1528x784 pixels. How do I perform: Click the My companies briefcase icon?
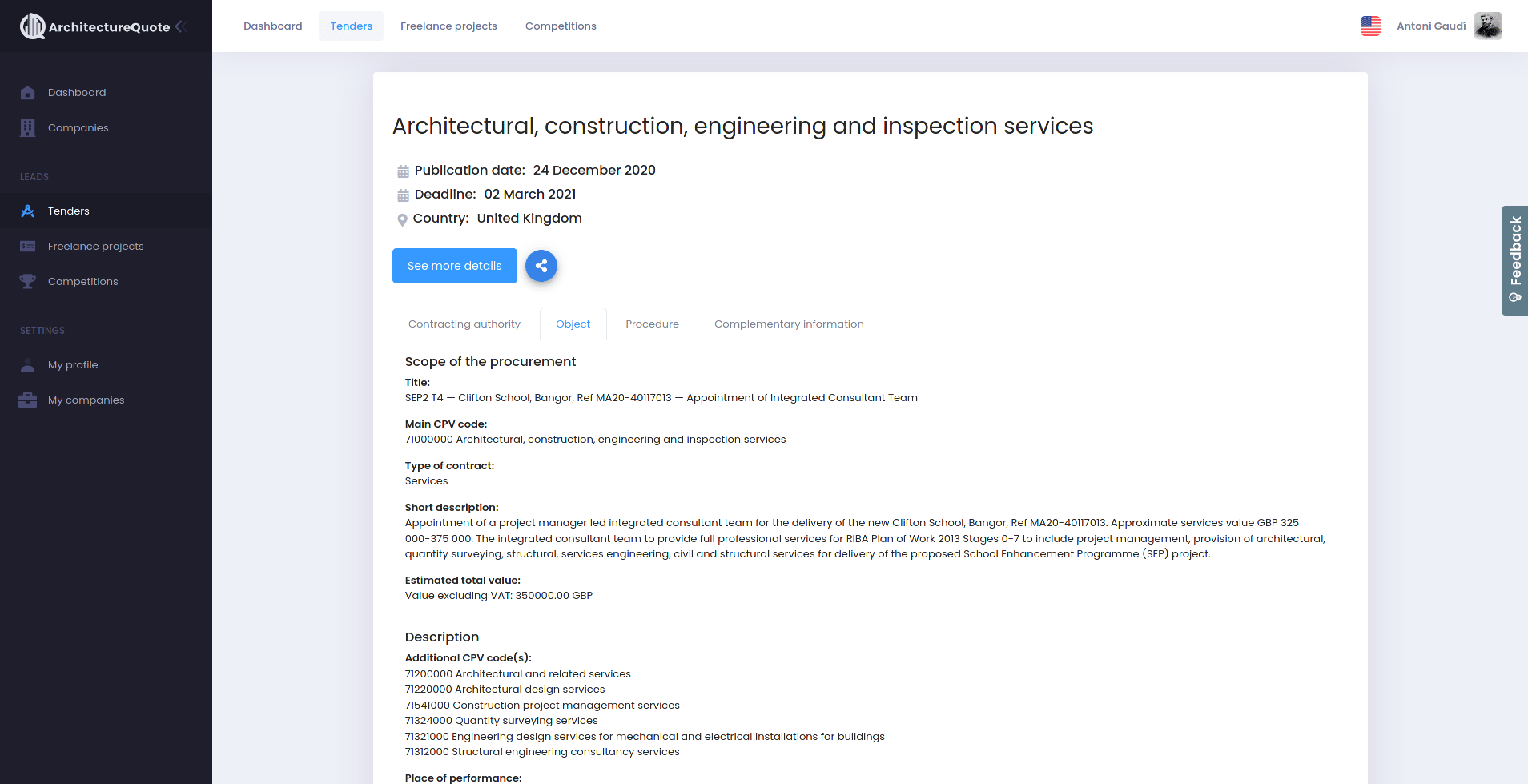pyautogui.click(x=28, y=400)
